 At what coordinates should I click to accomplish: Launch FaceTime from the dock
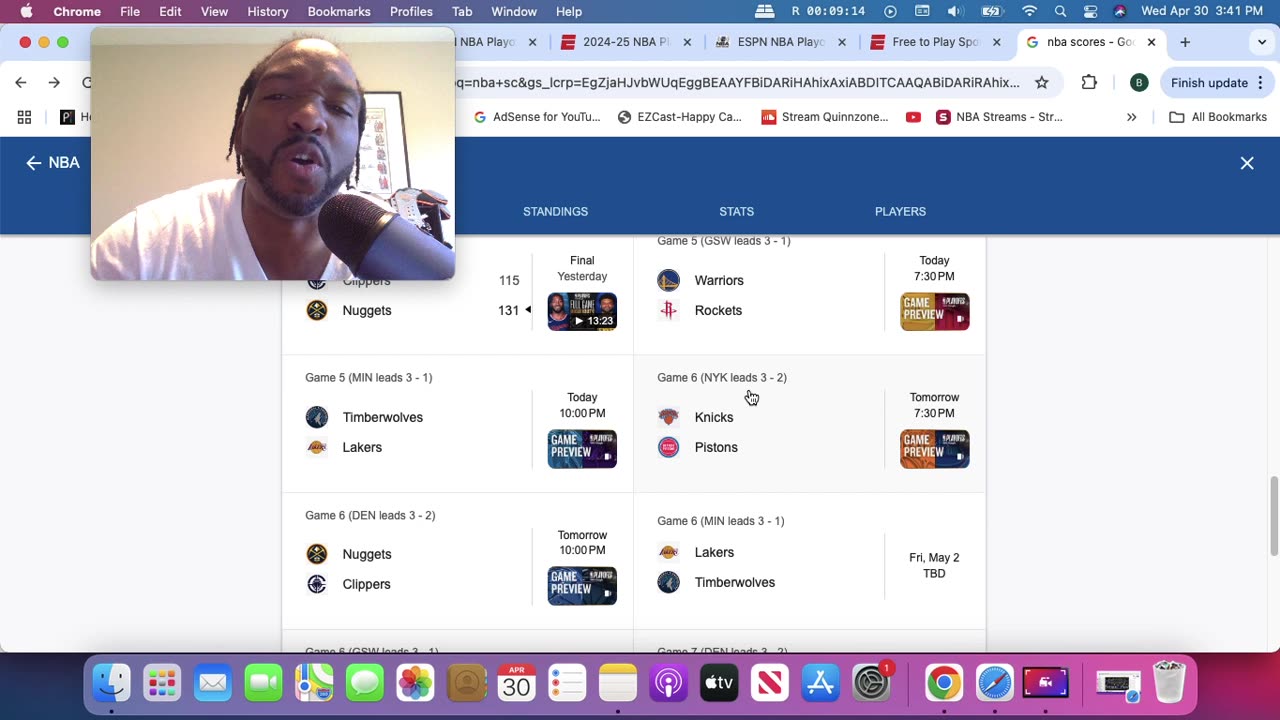pos(263,683)
